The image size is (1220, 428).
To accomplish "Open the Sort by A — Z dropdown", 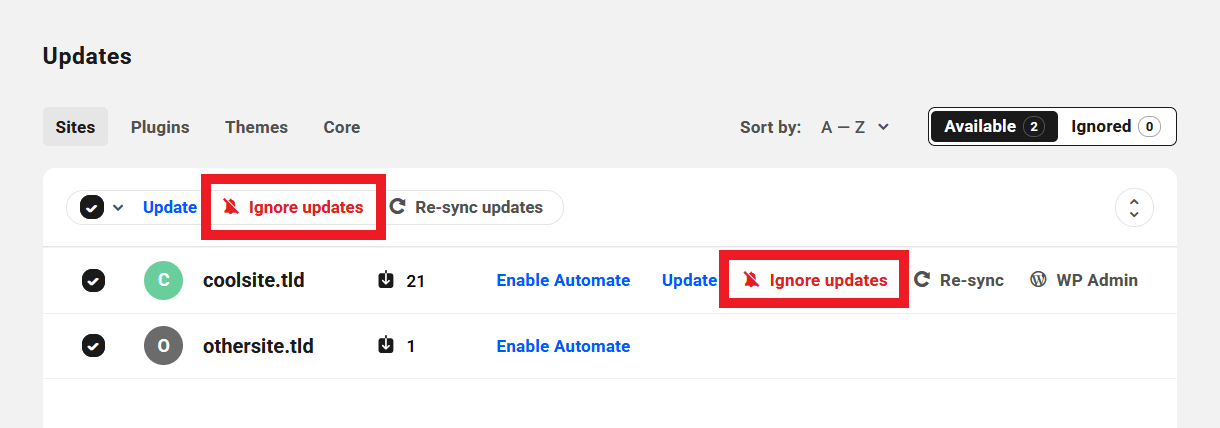I will (x=855, y=127).
